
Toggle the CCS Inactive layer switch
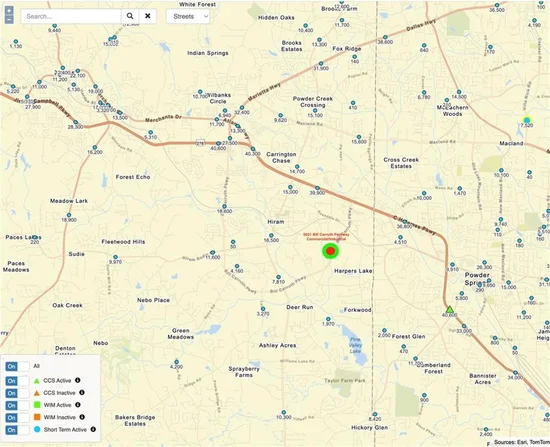tap(17, 393)
